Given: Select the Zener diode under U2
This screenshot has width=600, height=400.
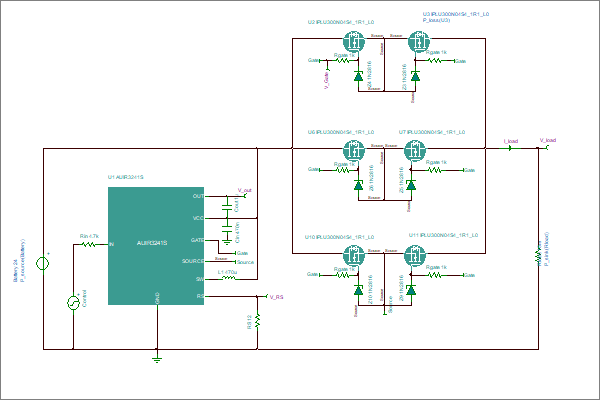Looking at the screenshot, I should [x=359, y=76].
